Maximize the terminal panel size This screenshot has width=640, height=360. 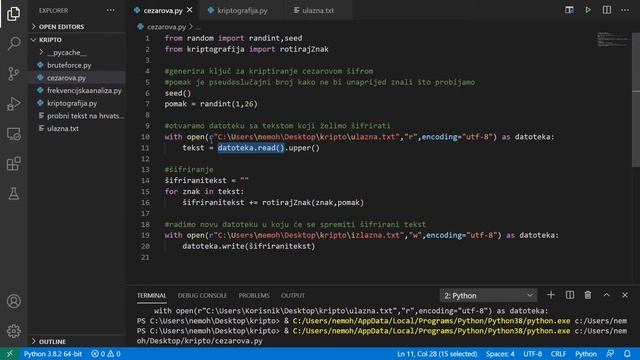pyautogui.click(x=607, y=295)
